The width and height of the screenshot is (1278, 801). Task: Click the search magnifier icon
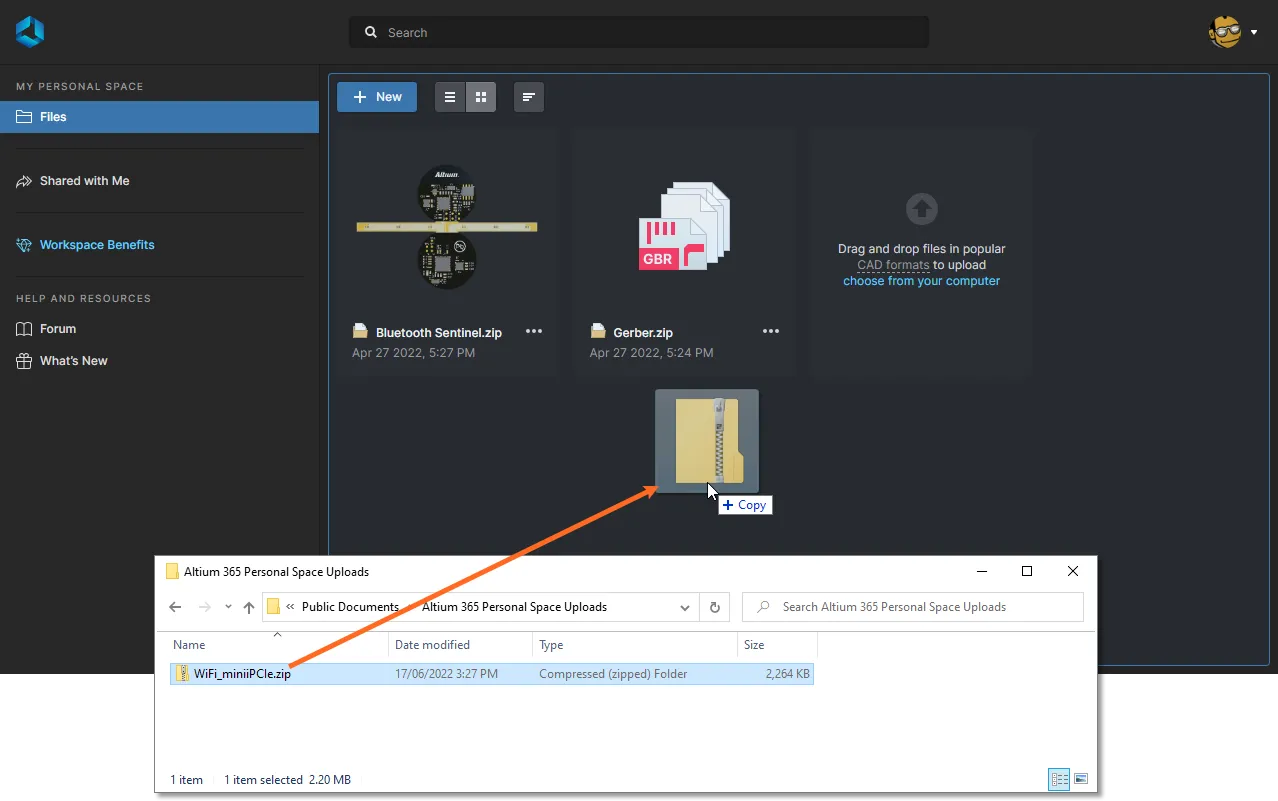pos(371,32)
